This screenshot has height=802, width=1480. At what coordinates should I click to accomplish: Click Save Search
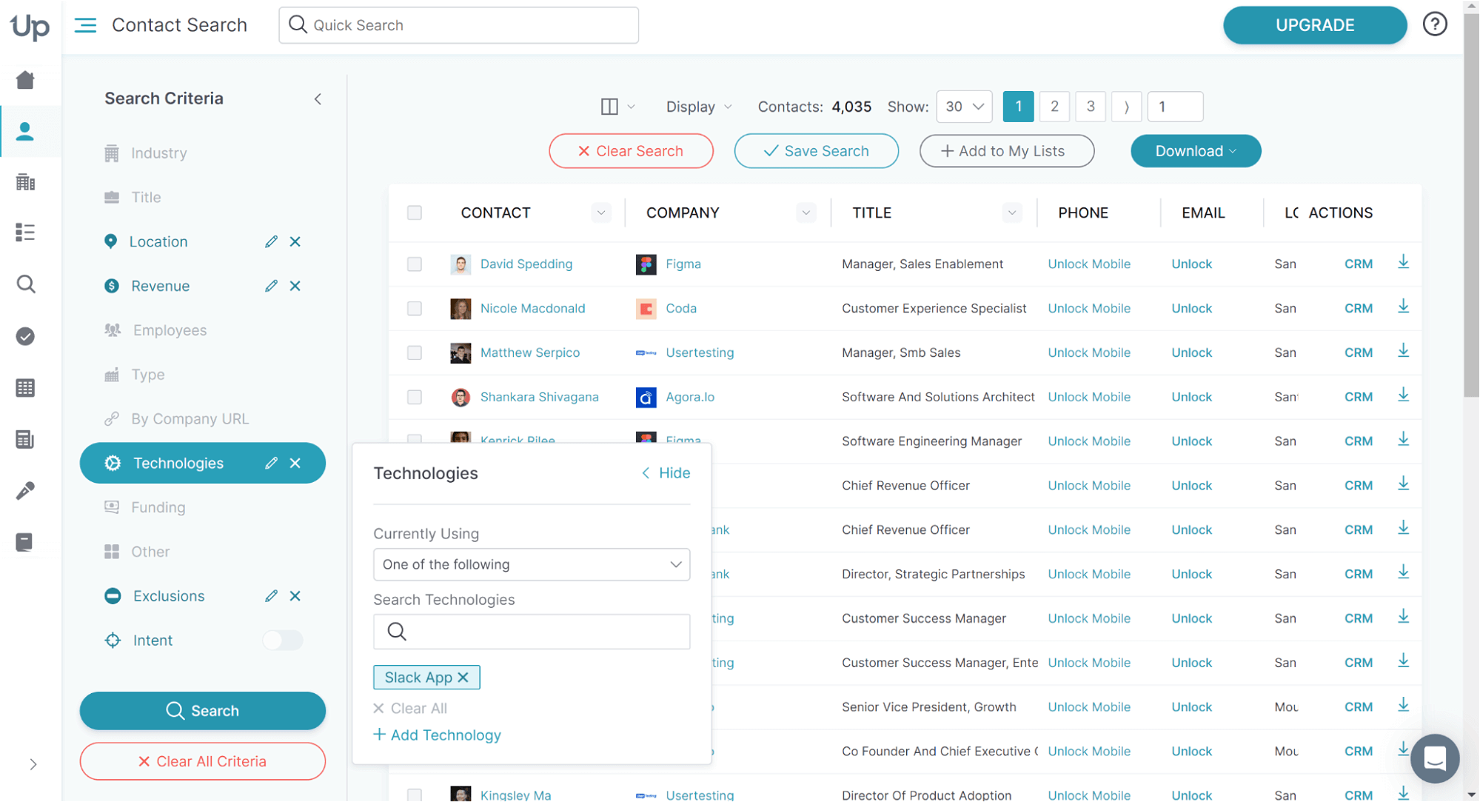tap(816, 151)
